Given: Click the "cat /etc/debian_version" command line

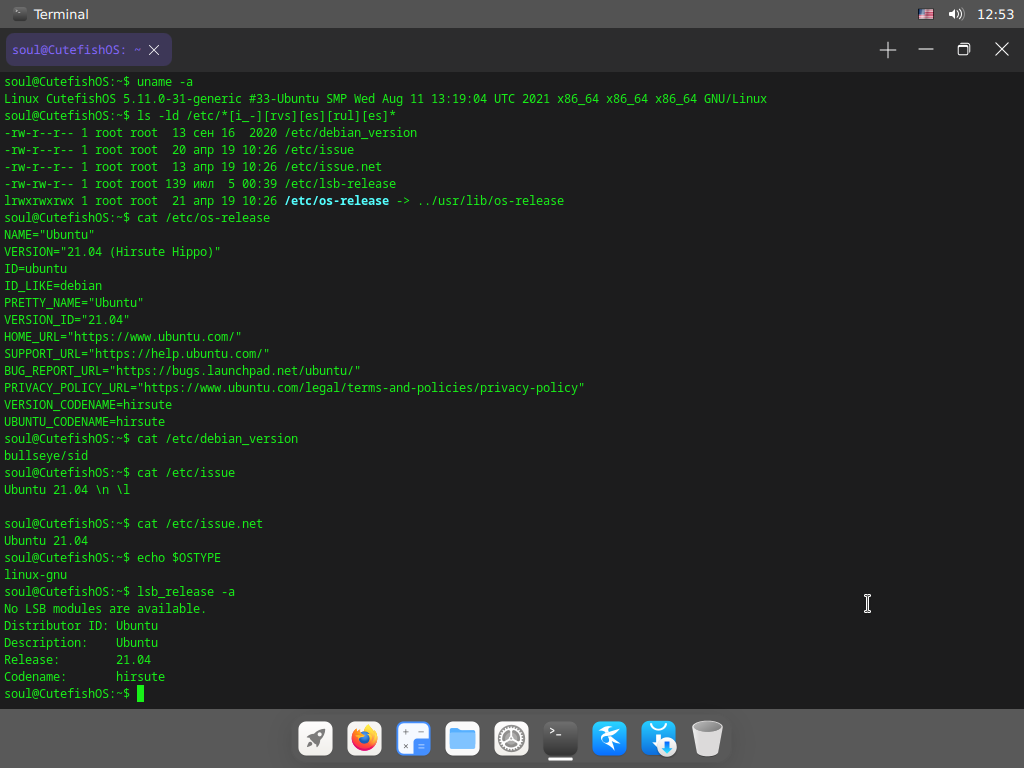Looking at the screenshot, I should [151, 438].
